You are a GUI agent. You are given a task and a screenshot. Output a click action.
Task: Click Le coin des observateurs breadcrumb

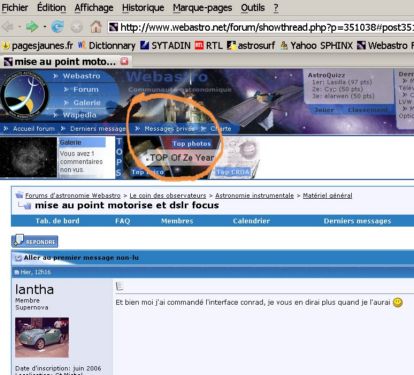point(168,196)
